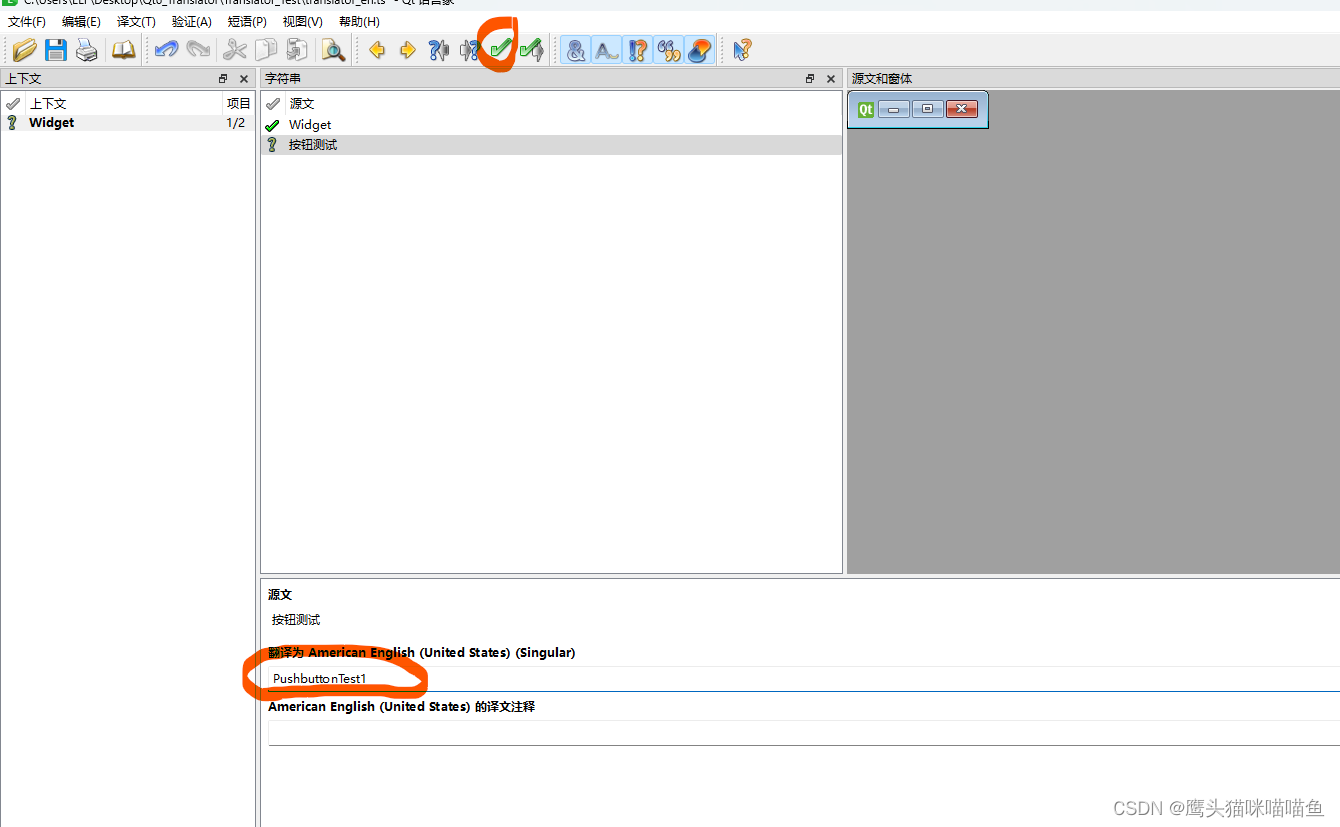The image size is (1340, 827).
Task: Toggle the phrase matches validation (quotes icon)
Action: [x=669, y=50]
